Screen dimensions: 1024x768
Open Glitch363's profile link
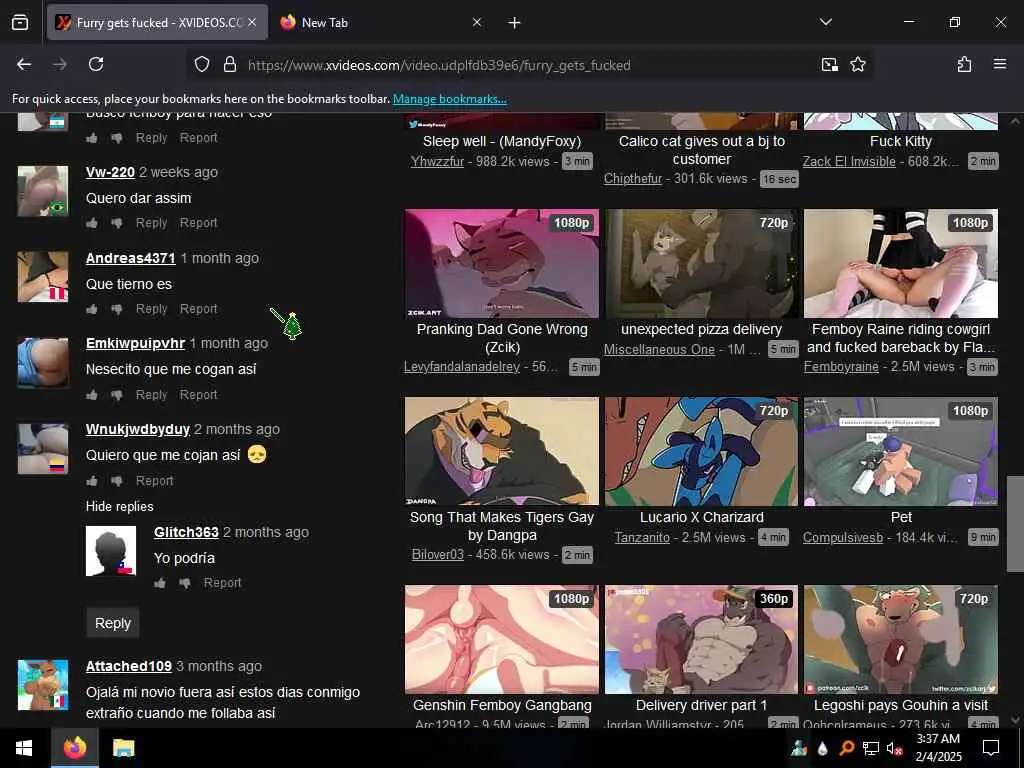[186, 532]
